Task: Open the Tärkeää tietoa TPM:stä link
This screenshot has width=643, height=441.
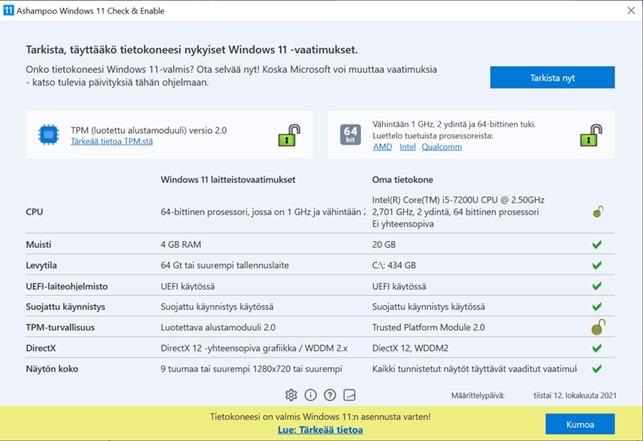Action: (x=112, y=142)
